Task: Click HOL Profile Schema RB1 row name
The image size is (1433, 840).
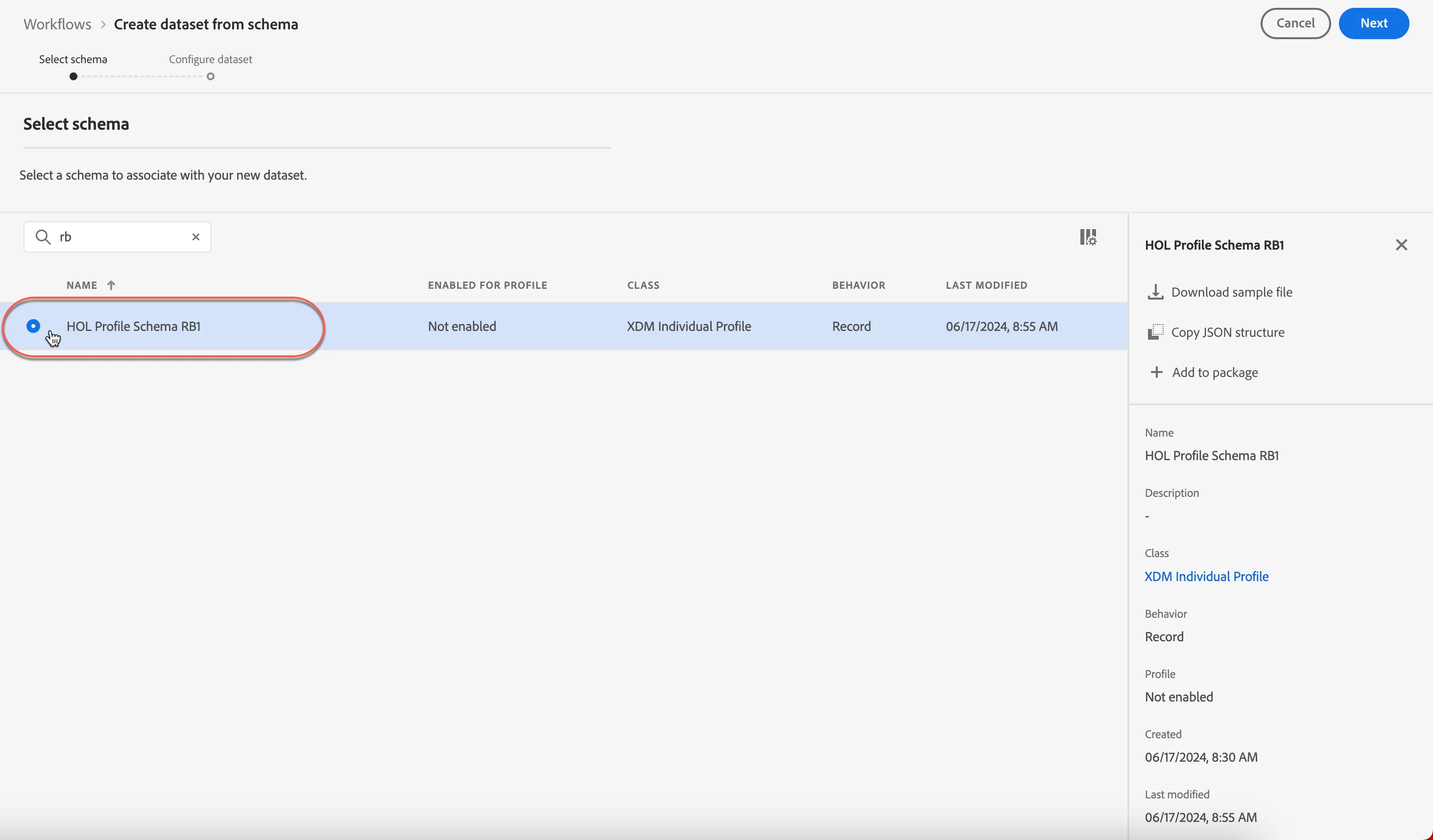Action: pos(134,326)
